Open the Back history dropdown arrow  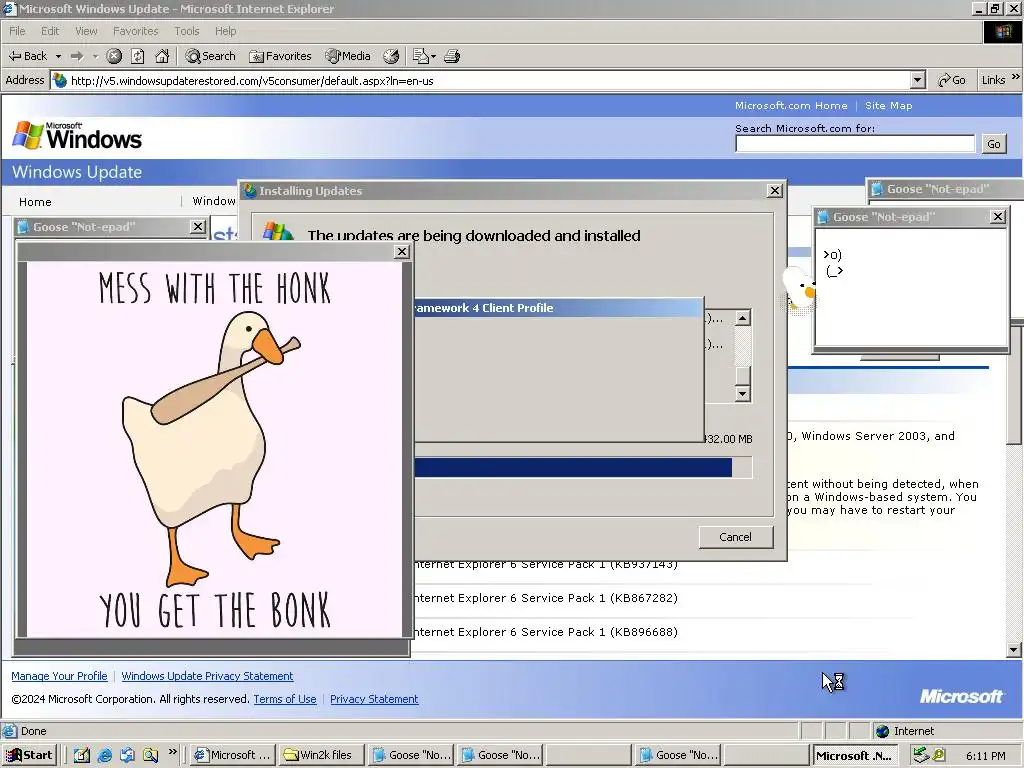pyautogui.click(x=58, y=56)
